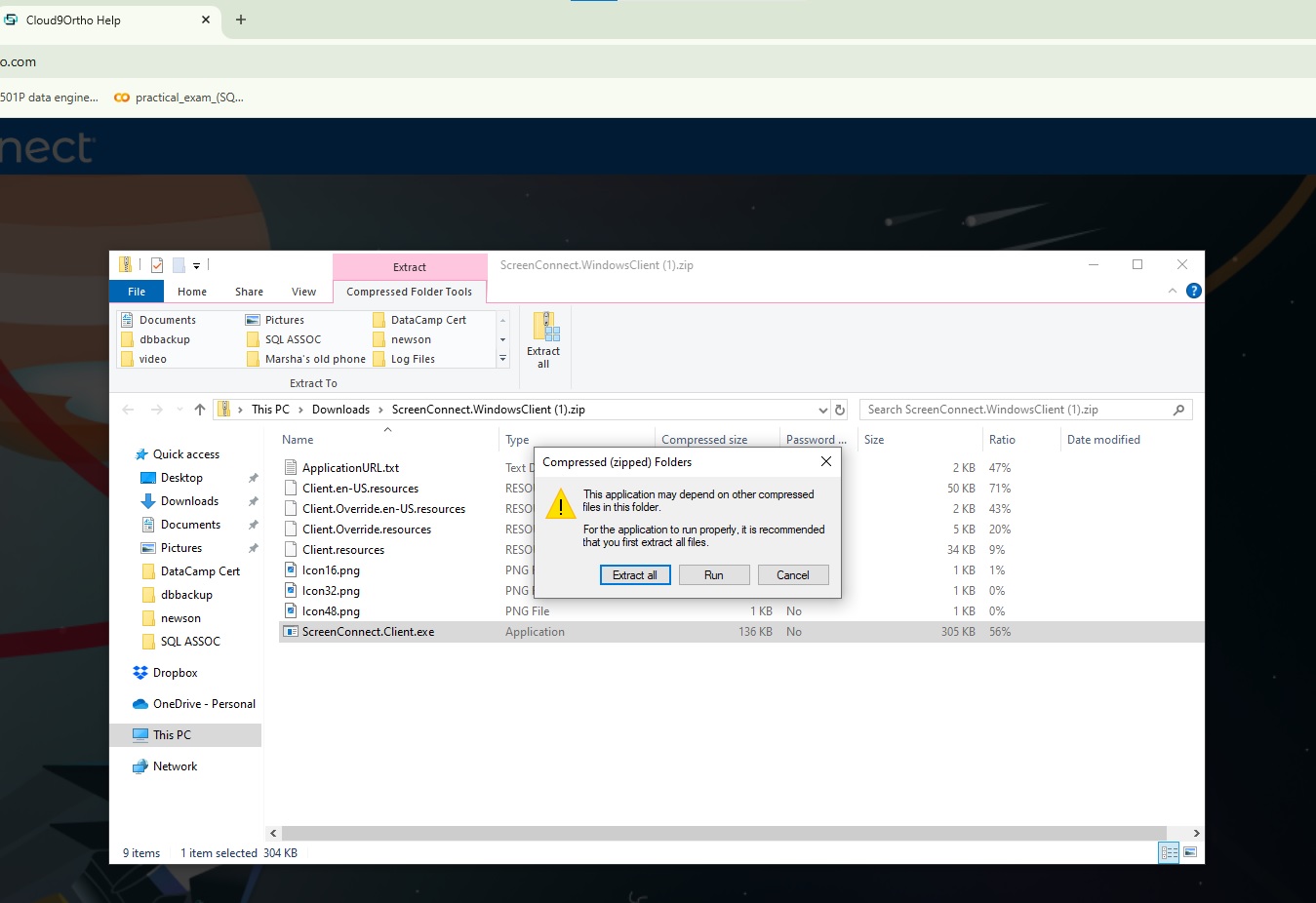
Task: Open OneDrive - Personal in navigation pane
Action: point(204,704)
